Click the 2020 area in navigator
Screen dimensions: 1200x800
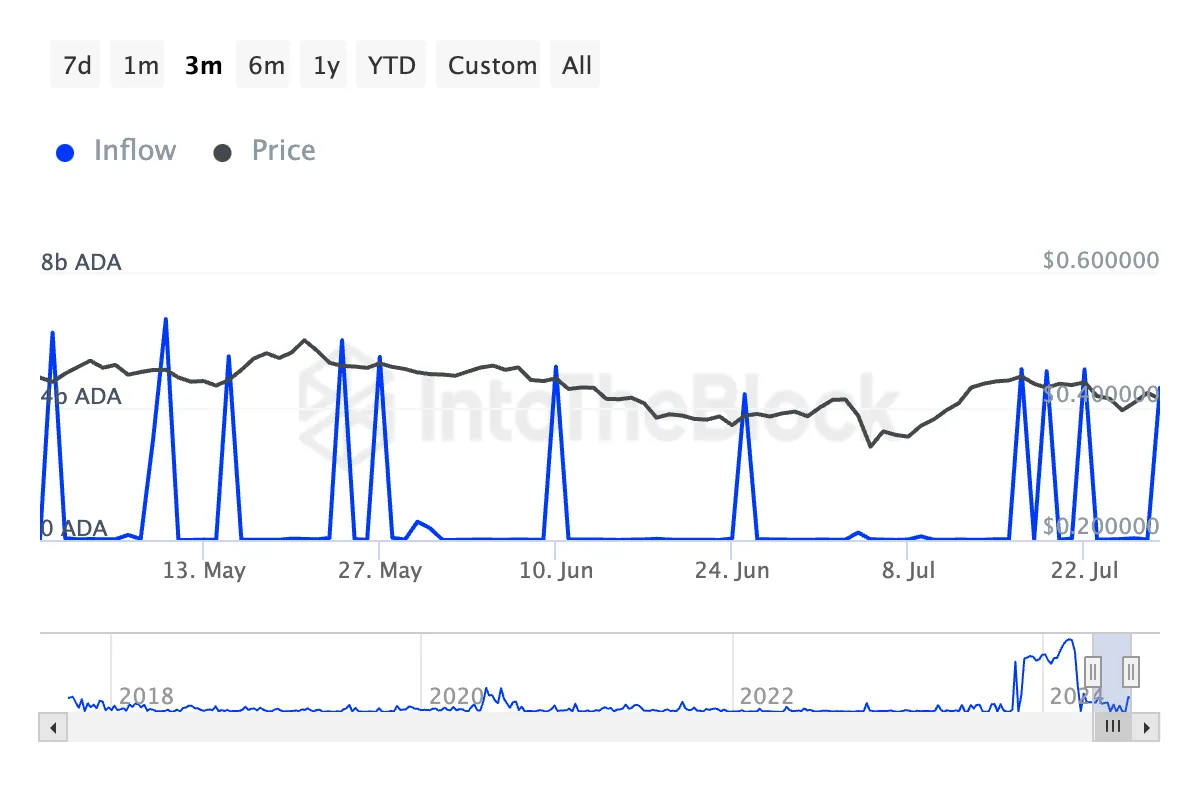click(x=455, y=696)
